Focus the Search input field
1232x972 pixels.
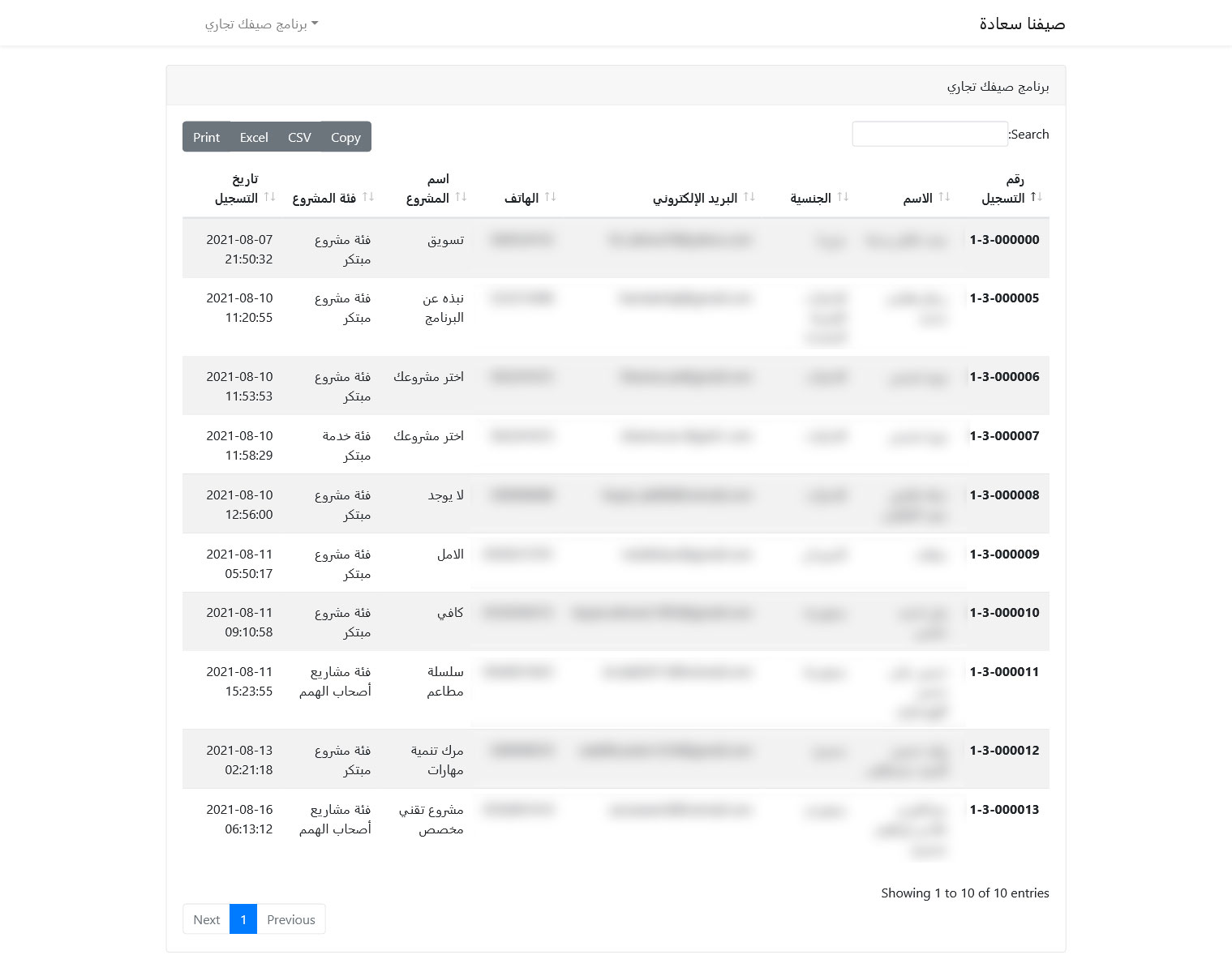coord(929,134)
